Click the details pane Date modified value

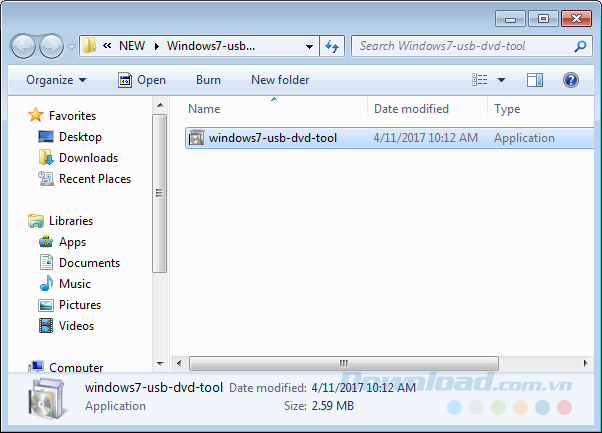click(x=363, y=388)
